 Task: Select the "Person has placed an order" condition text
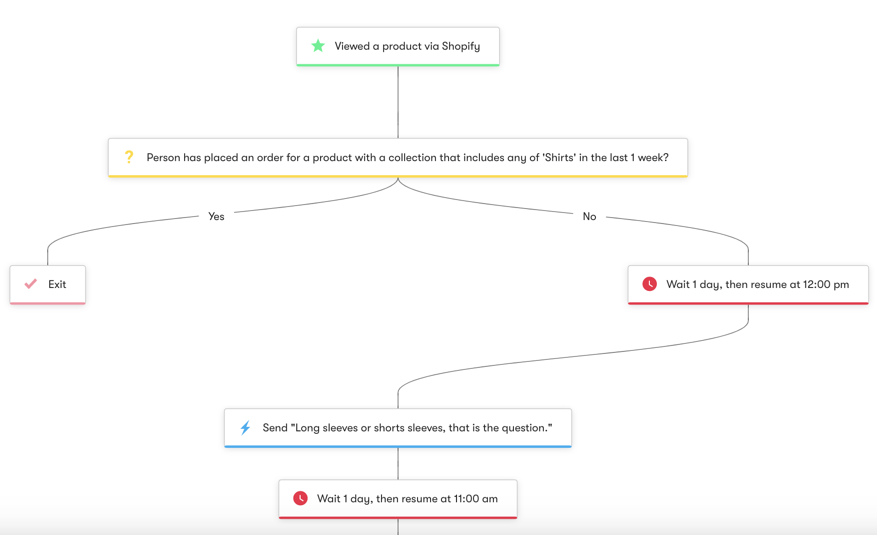click(x=407, y=157)
